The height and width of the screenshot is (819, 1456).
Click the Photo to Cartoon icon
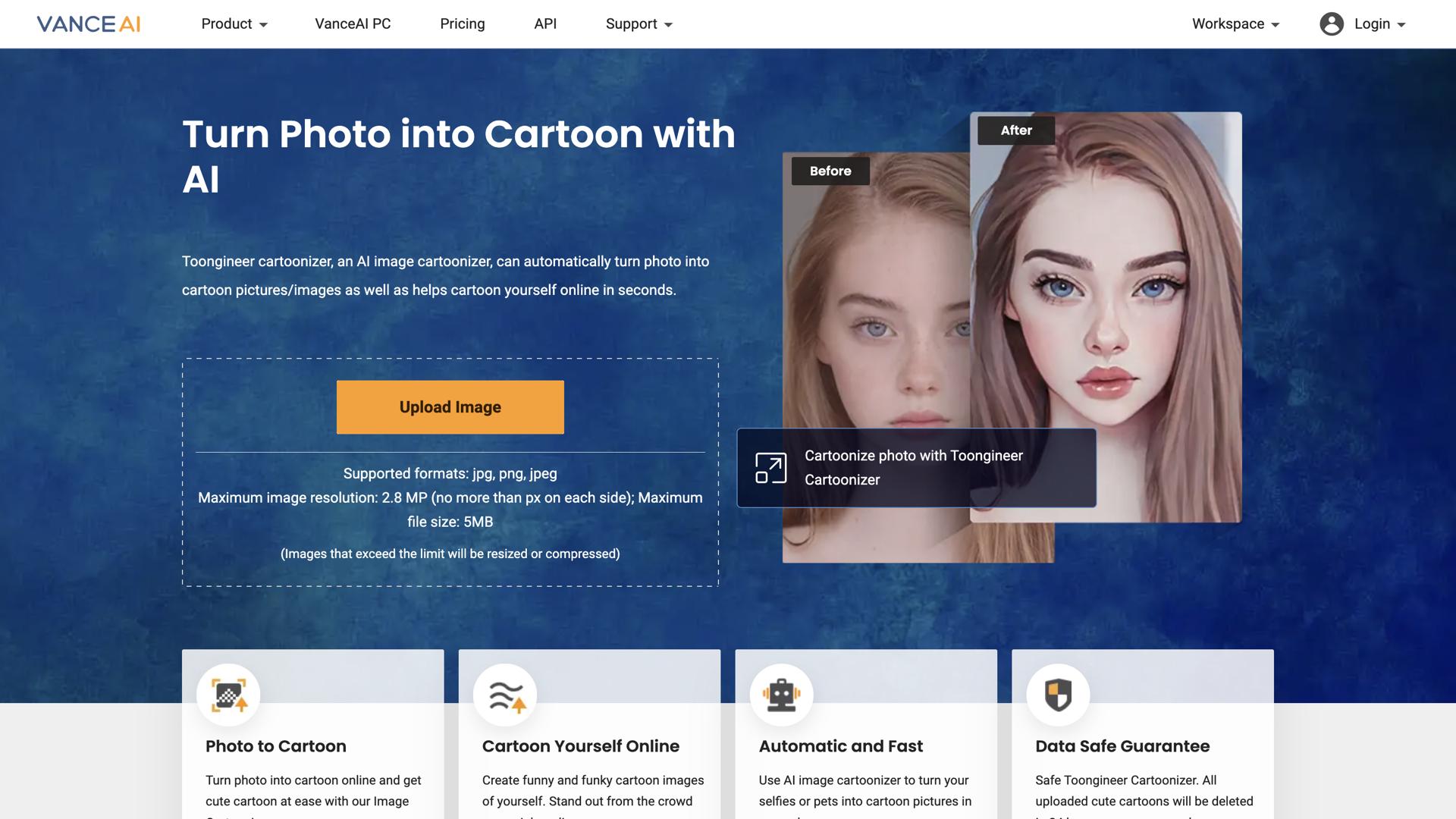[x=228, y=695]
